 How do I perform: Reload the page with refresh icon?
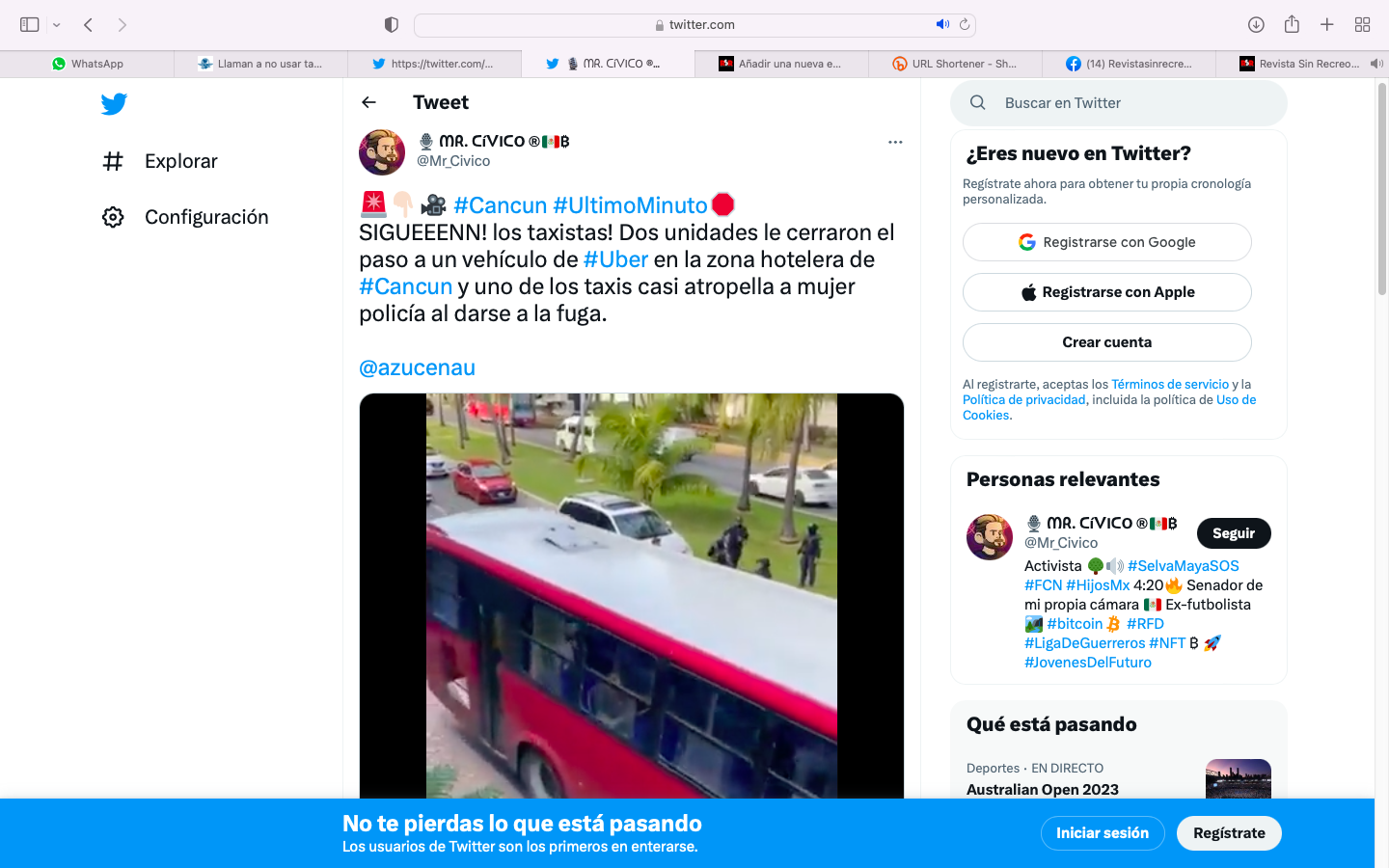click(964, 24)
